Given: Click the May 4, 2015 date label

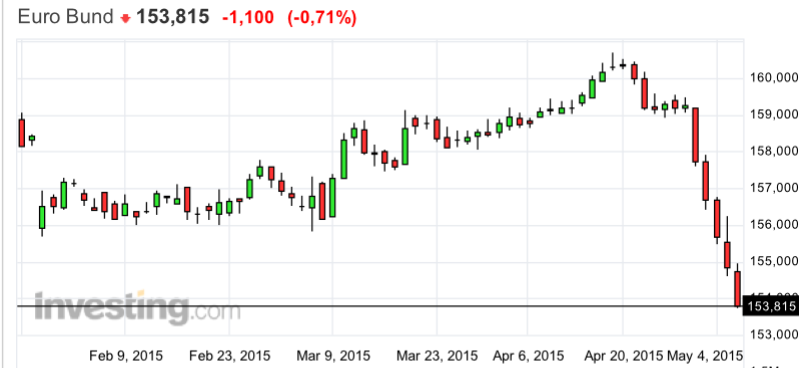Looking at the screenshot, I should click(x=705, y=356).
